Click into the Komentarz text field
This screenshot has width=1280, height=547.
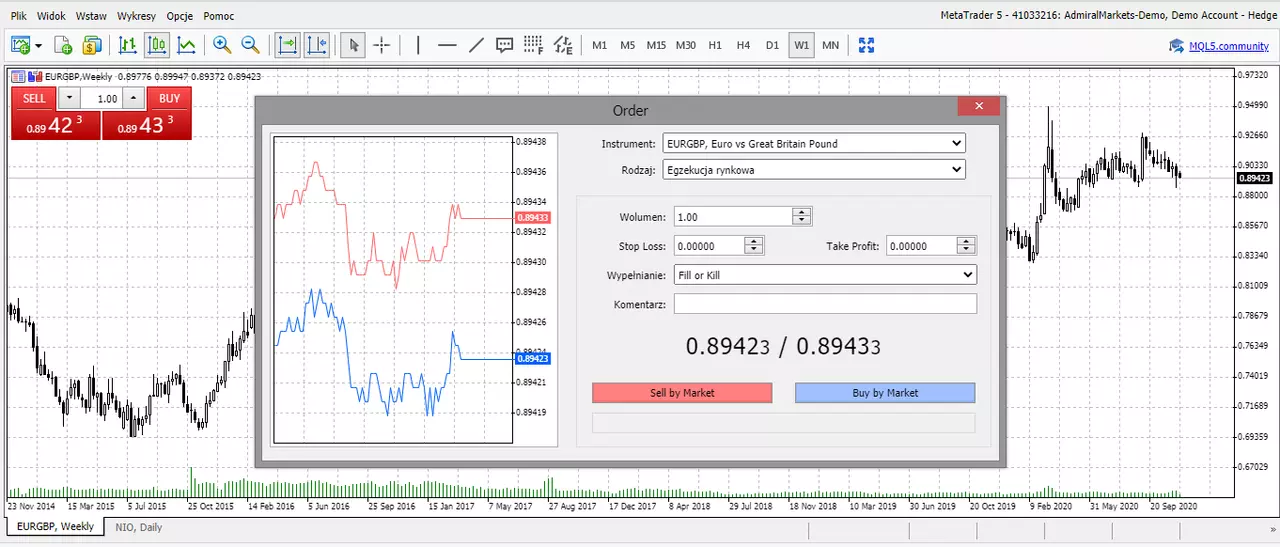tap(825, 304)
